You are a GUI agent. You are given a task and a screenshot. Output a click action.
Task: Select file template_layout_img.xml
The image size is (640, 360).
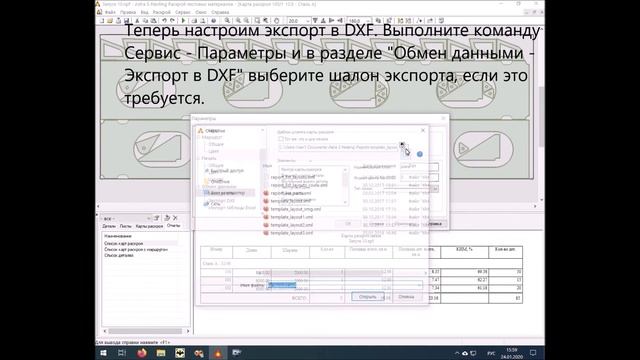[296, 209]
